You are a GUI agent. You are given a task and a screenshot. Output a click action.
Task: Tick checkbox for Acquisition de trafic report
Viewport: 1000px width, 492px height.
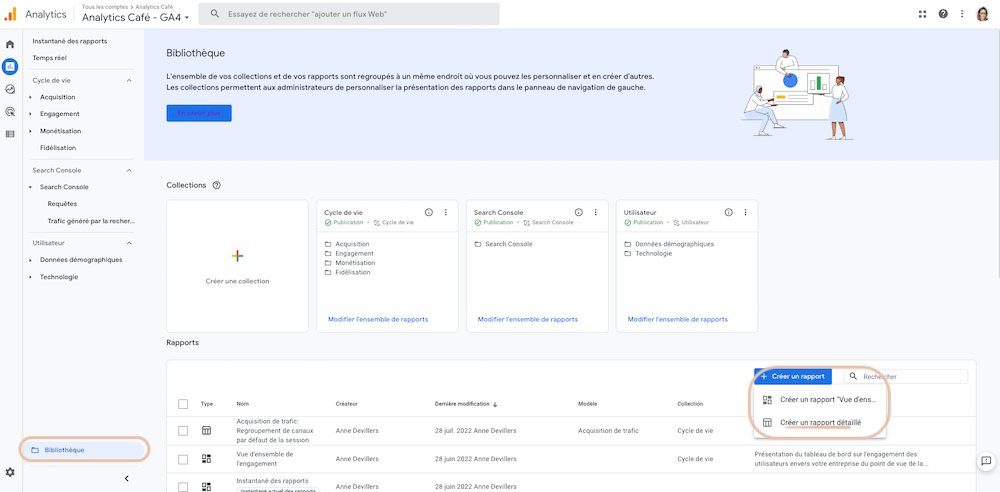[x=184, y=431]
